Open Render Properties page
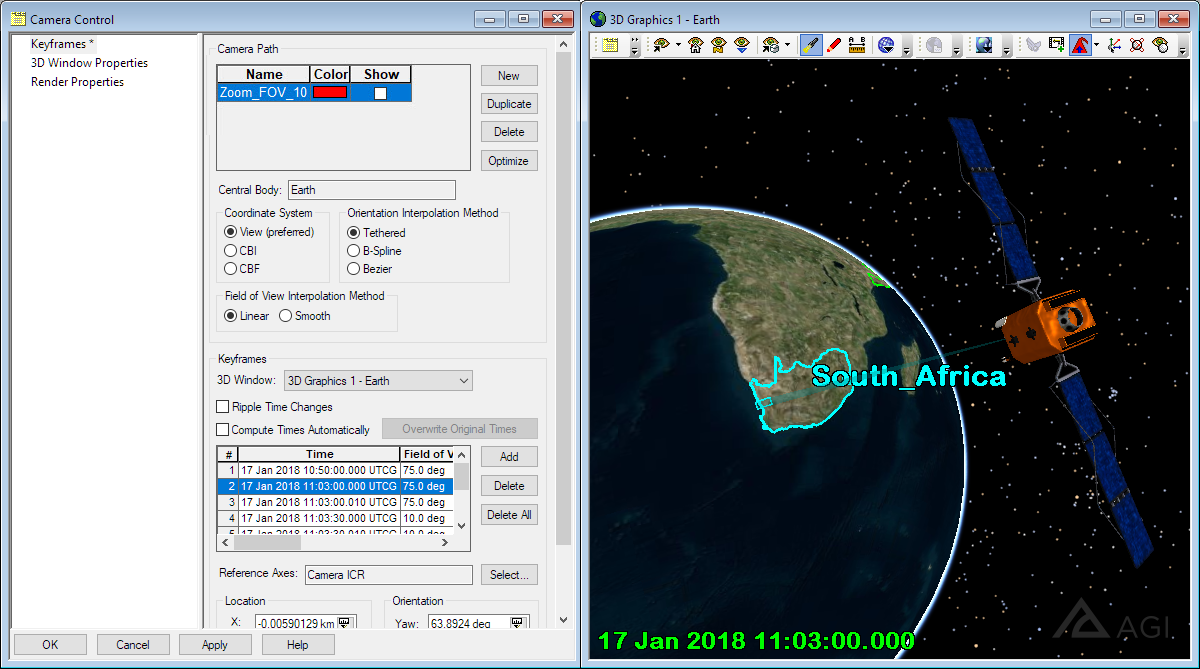 77,82
